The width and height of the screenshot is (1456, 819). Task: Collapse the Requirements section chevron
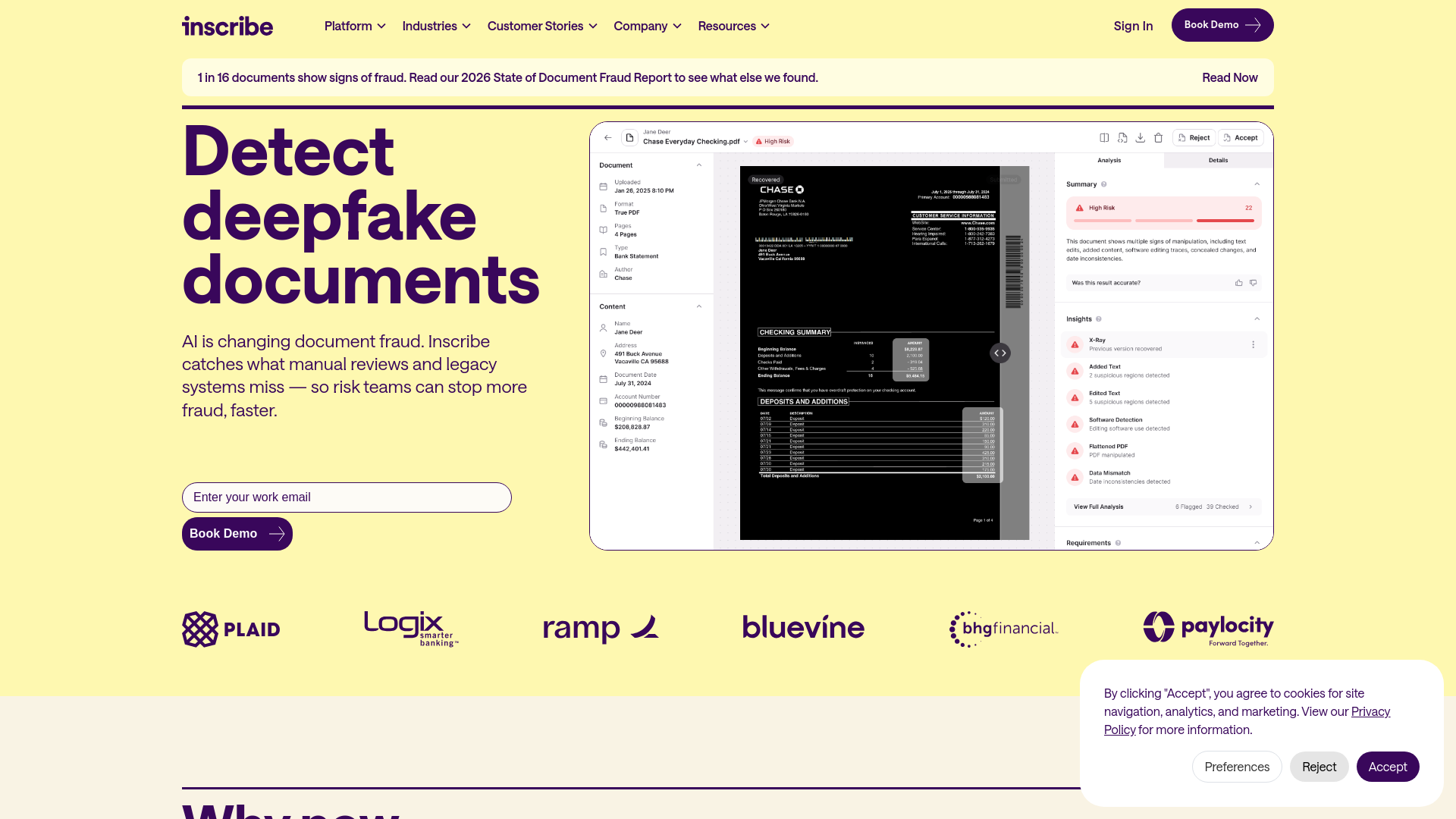[1257, 543]
